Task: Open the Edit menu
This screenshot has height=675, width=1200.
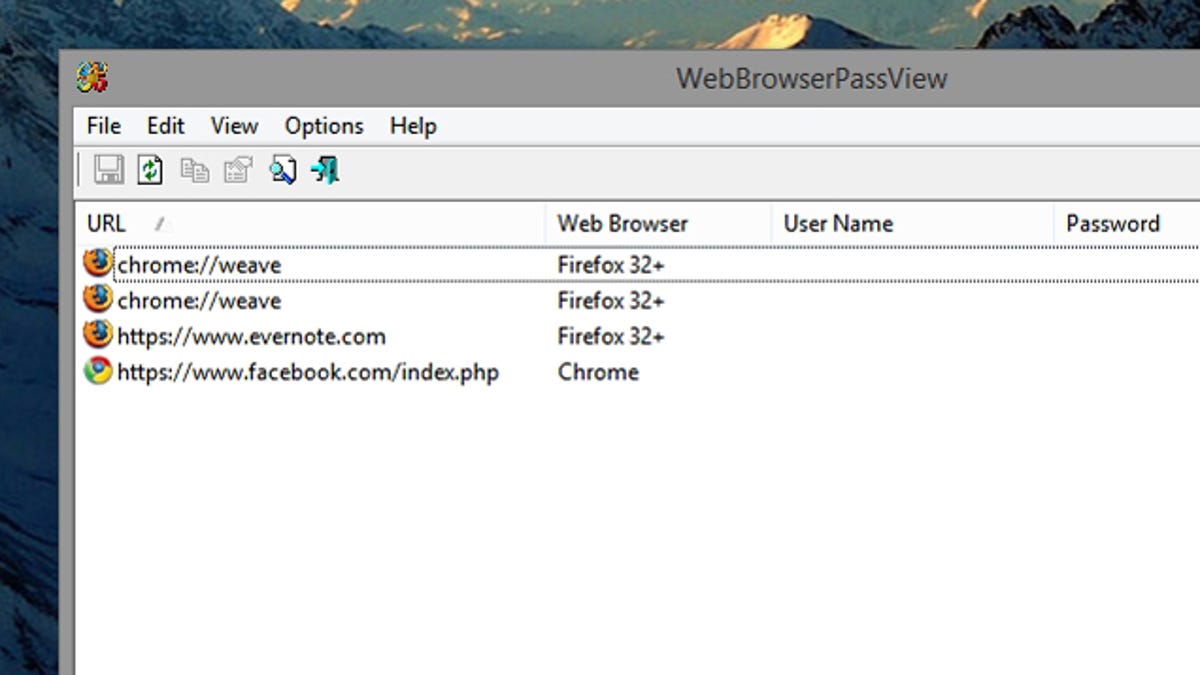Action: coord(166,126)
